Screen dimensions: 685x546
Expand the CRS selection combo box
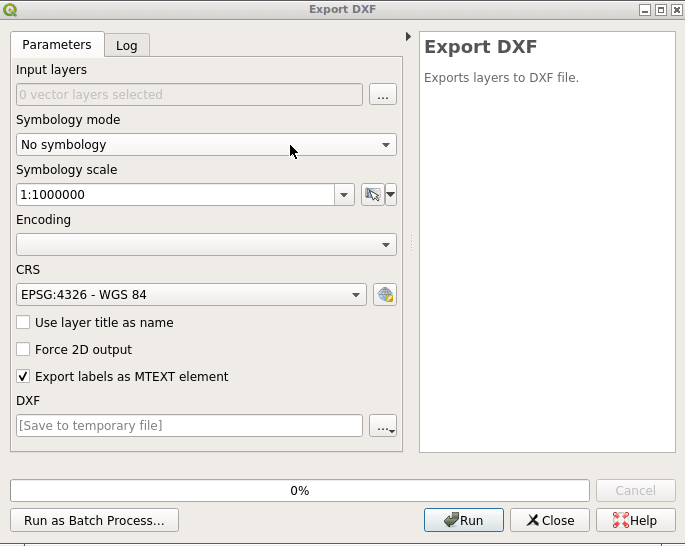(192, 295)
